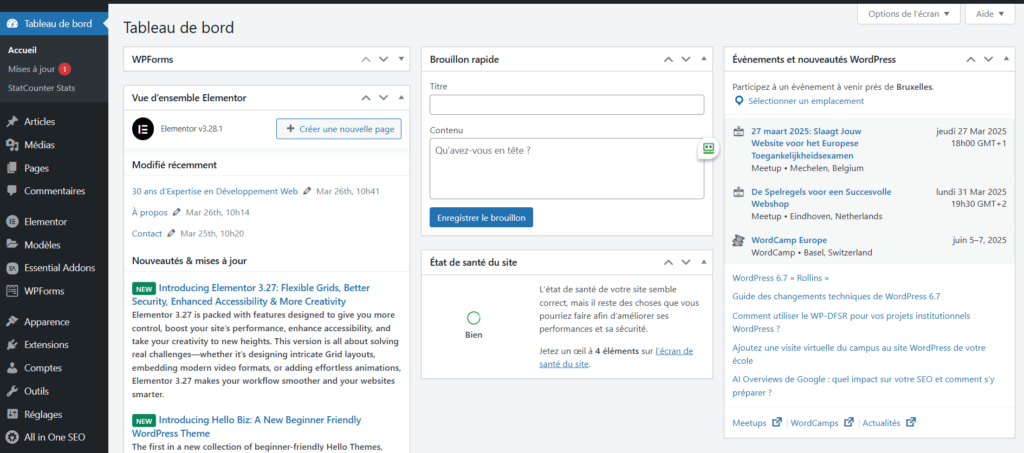Click pencil icon beside 30 ans d'Expertise
The width and height of the screenshot is (1024, 453).
point(307,192)
